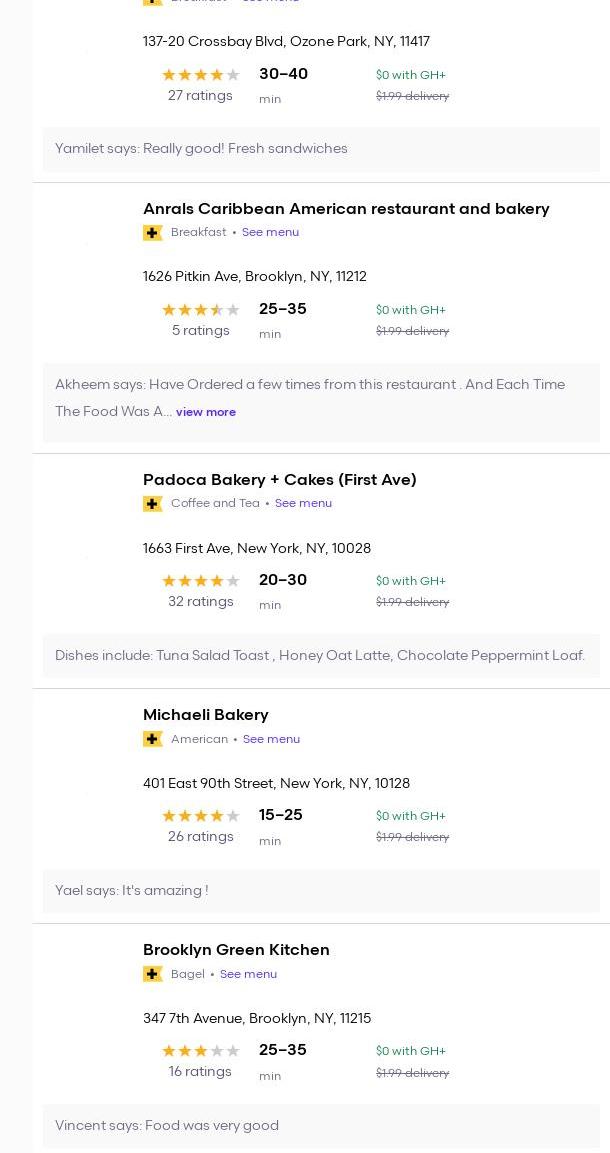610x1153 pixels.
Task: Open Anrals Caribbean American restaurant and bakery
Action: [x=346, y=209]
